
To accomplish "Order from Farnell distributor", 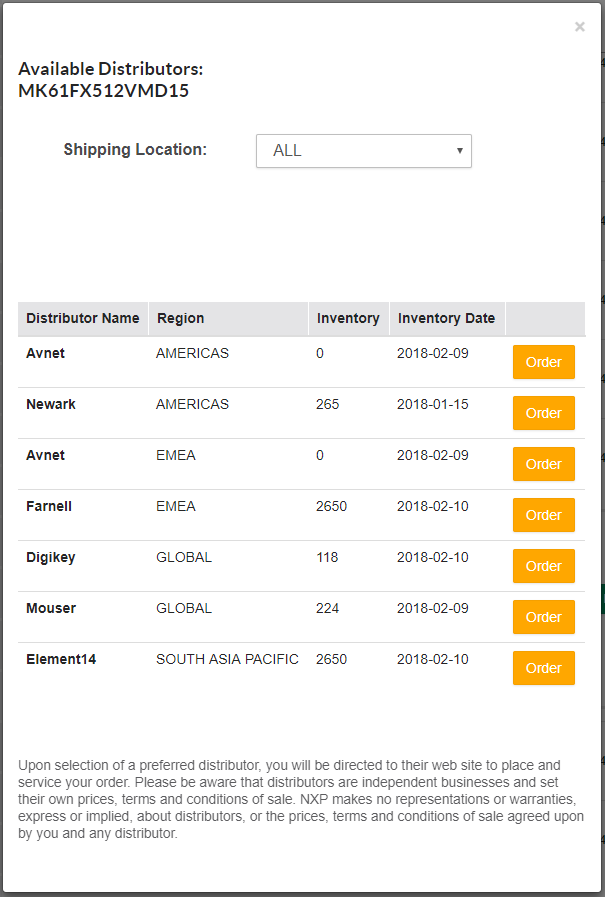I will (543, 515).
